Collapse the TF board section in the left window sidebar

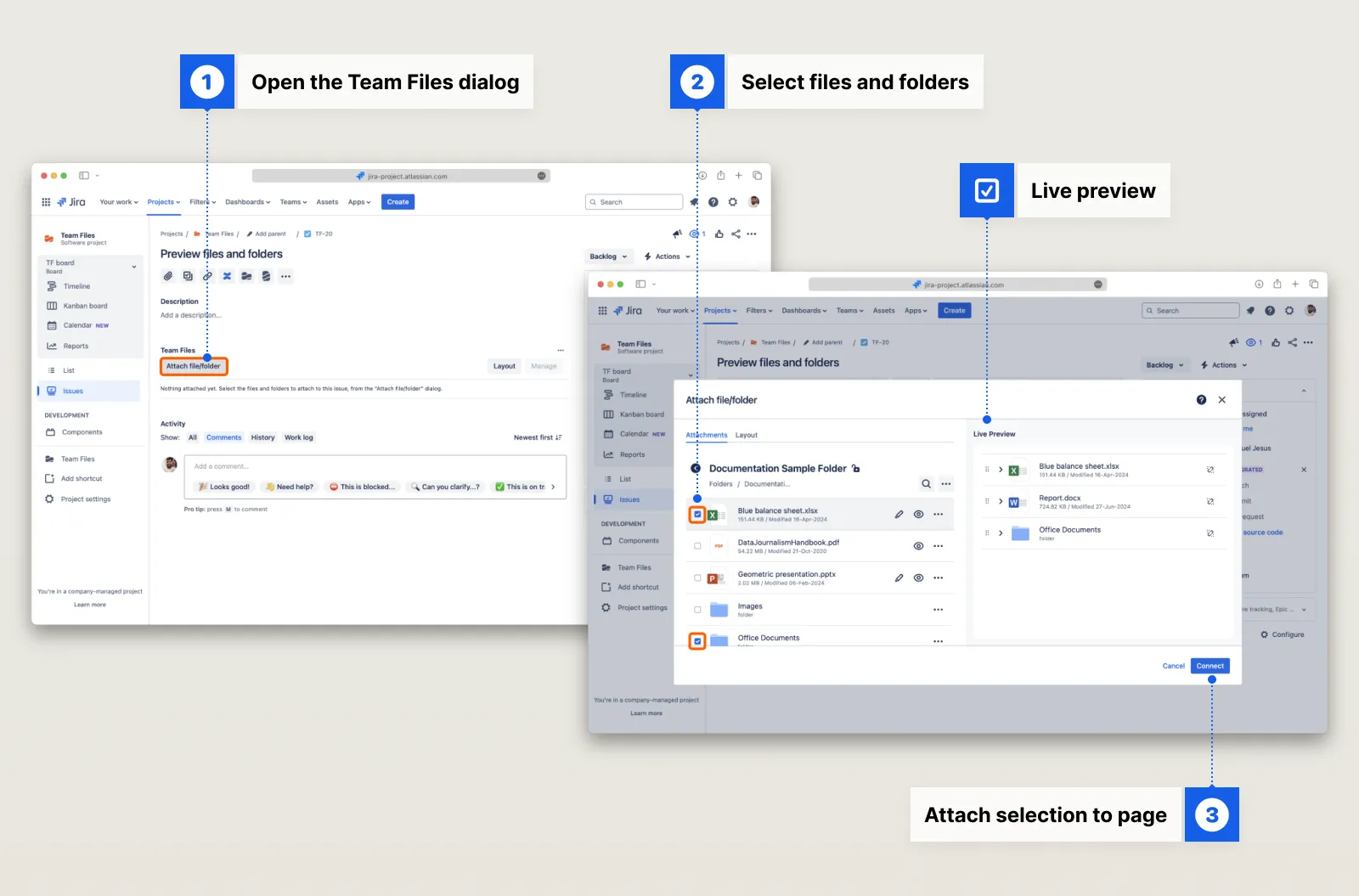click(x=134, y=267)
